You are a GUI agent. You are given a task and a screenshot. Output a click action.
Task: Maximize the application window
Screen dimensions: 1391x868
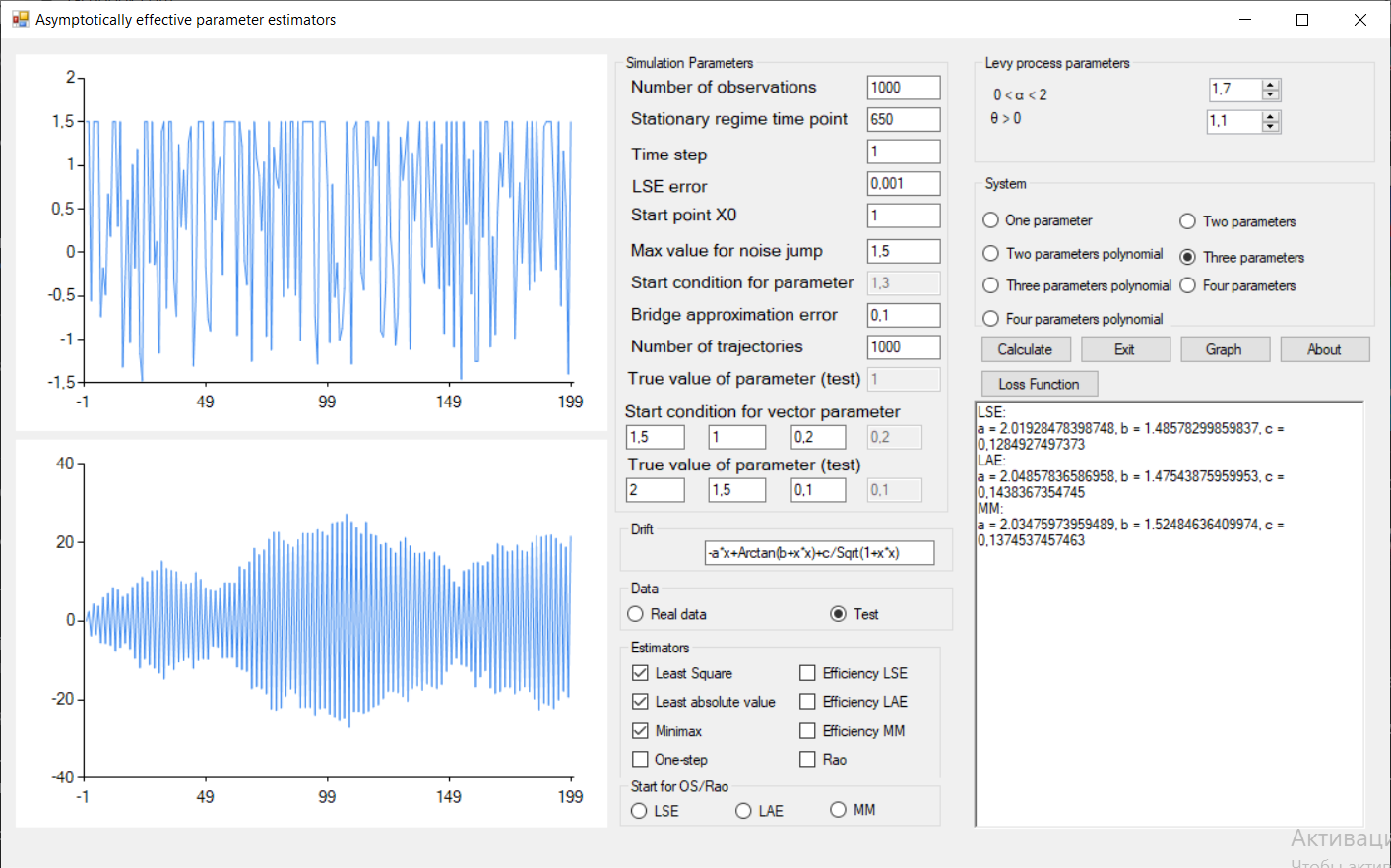pyautogui.click(x=1303, y=20)
